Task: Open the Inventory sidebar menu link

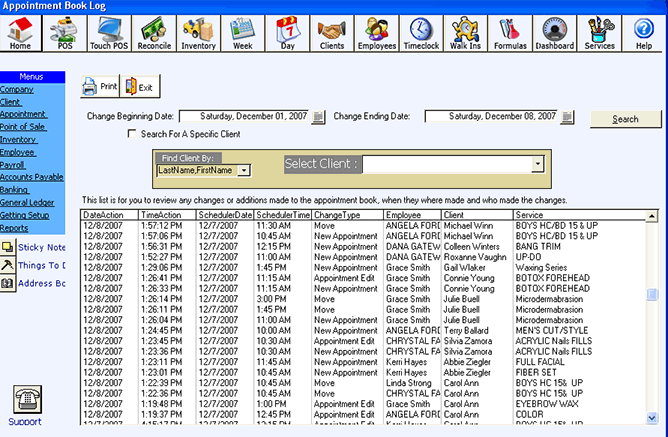Action: pos(19,139)
